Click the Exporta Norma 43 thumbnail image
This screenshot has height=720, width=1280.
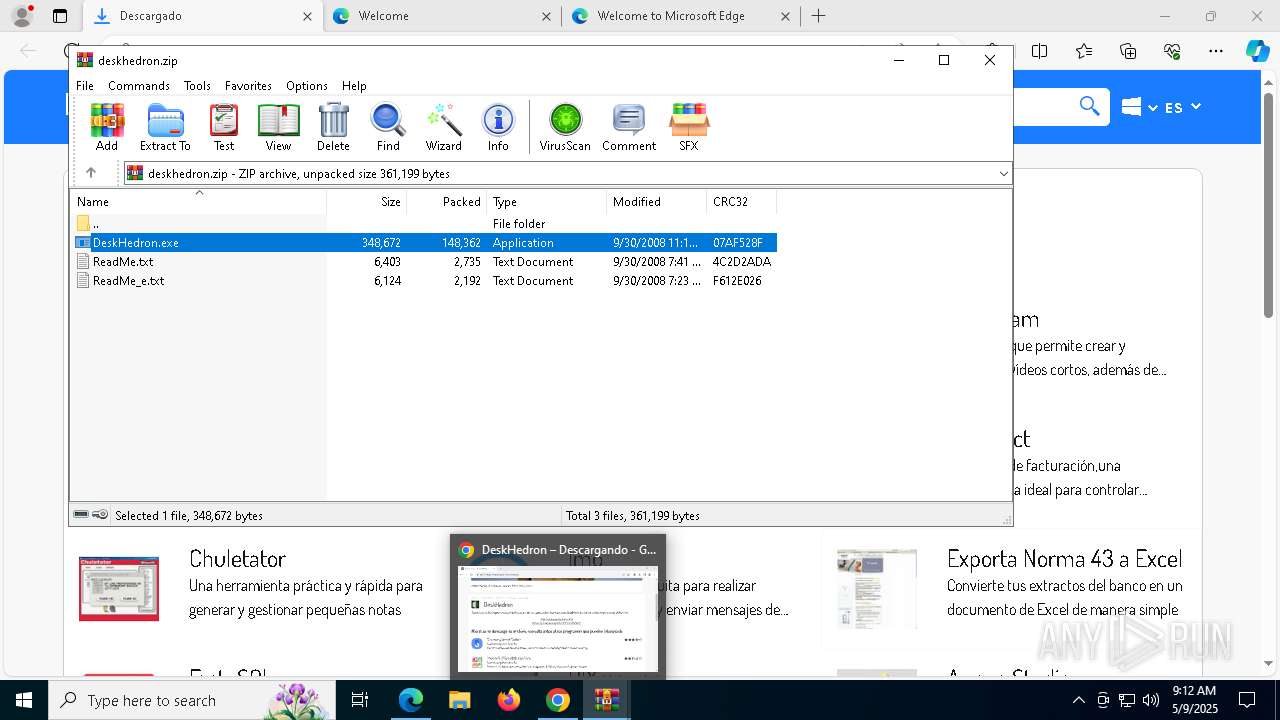point(877,589)
